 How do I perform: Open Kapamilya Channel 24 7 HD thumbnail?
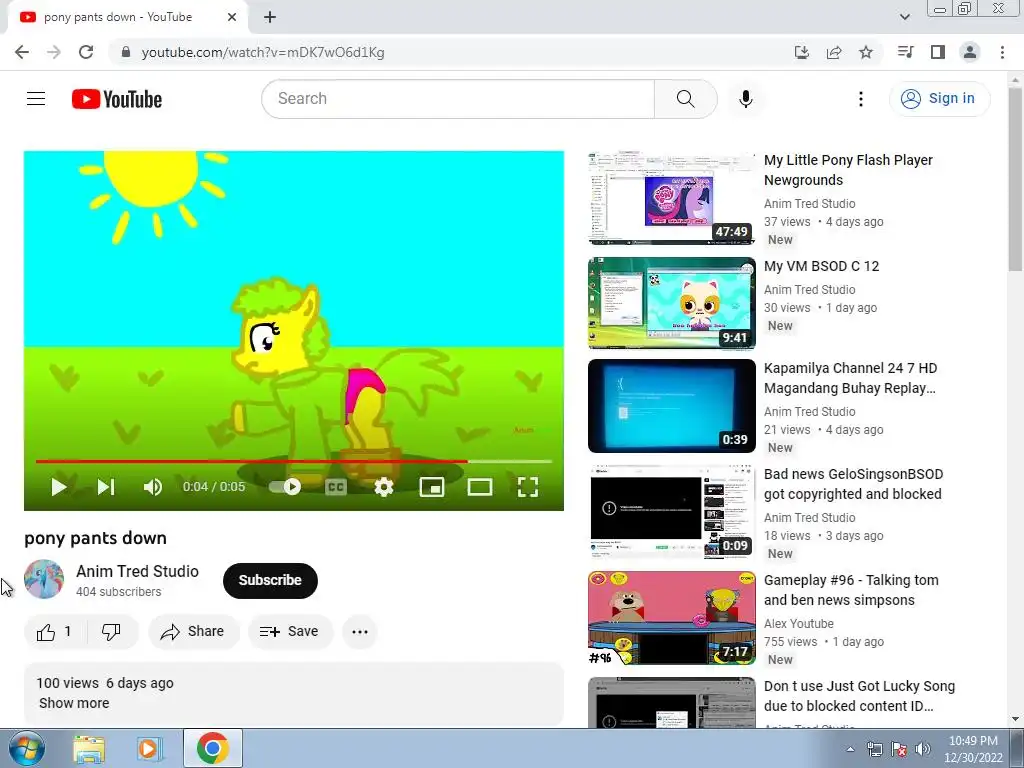tap(671, 406)
